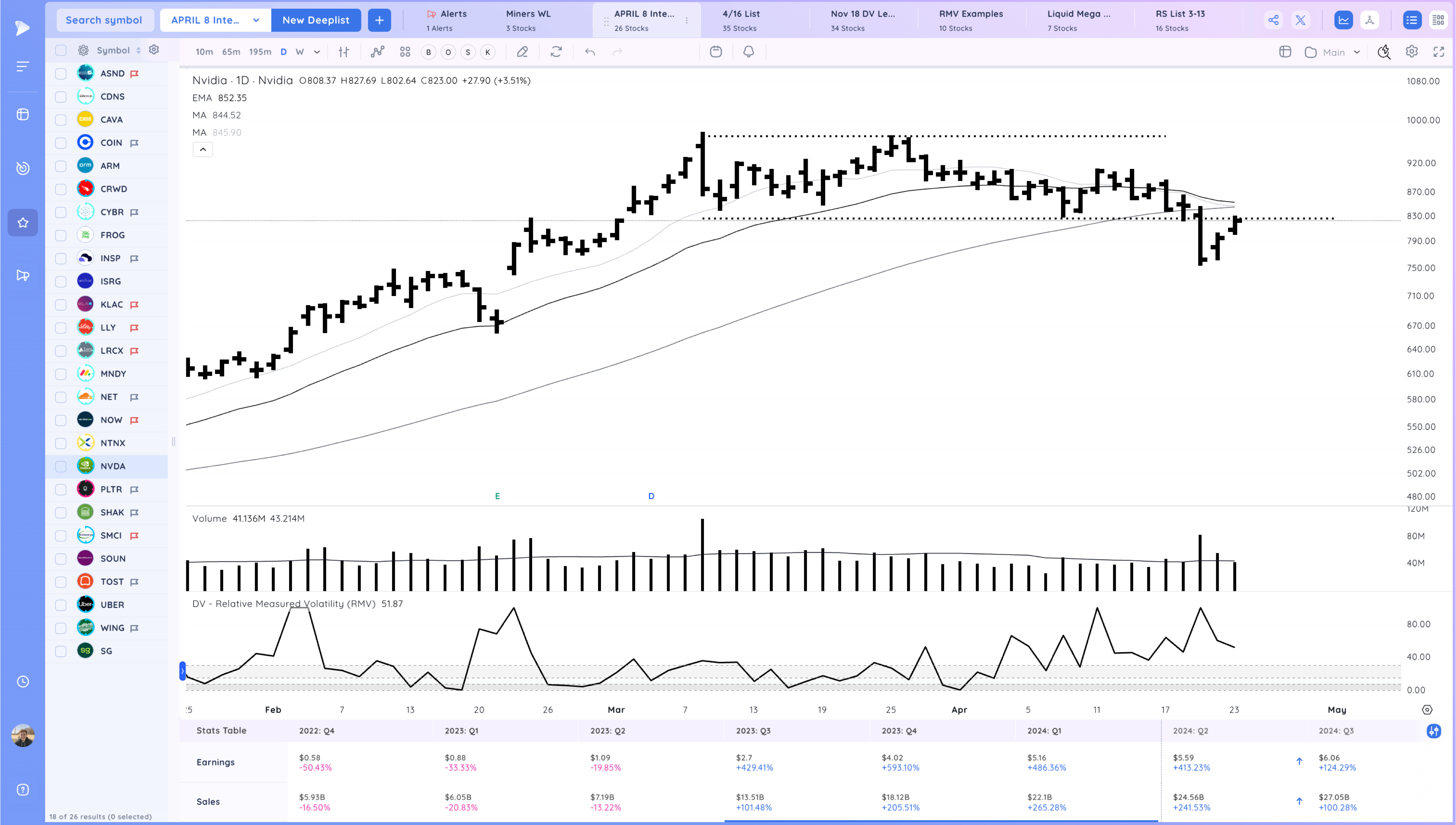Open the Alerts tab
Screen dimensions: 1456x825
(447, 20)
